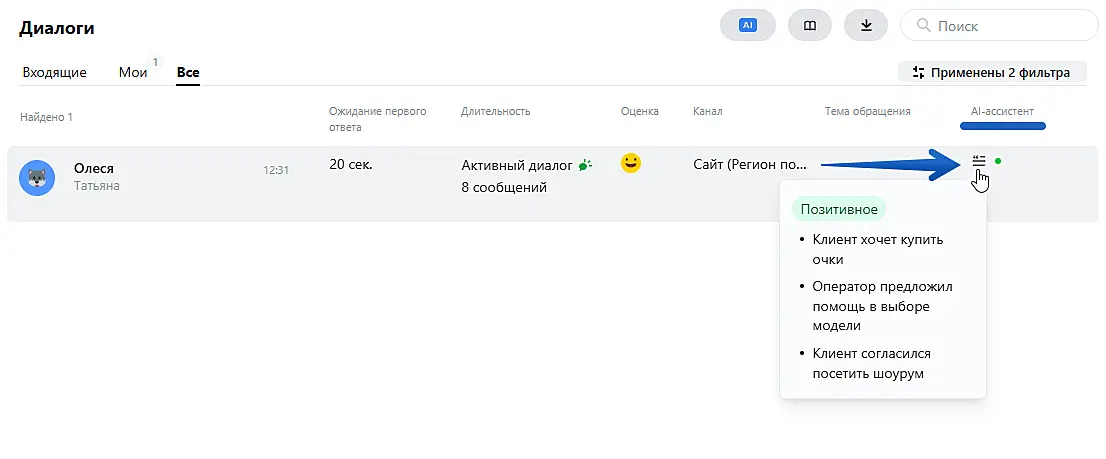Open the dialog with Олеся

point(94,169)
